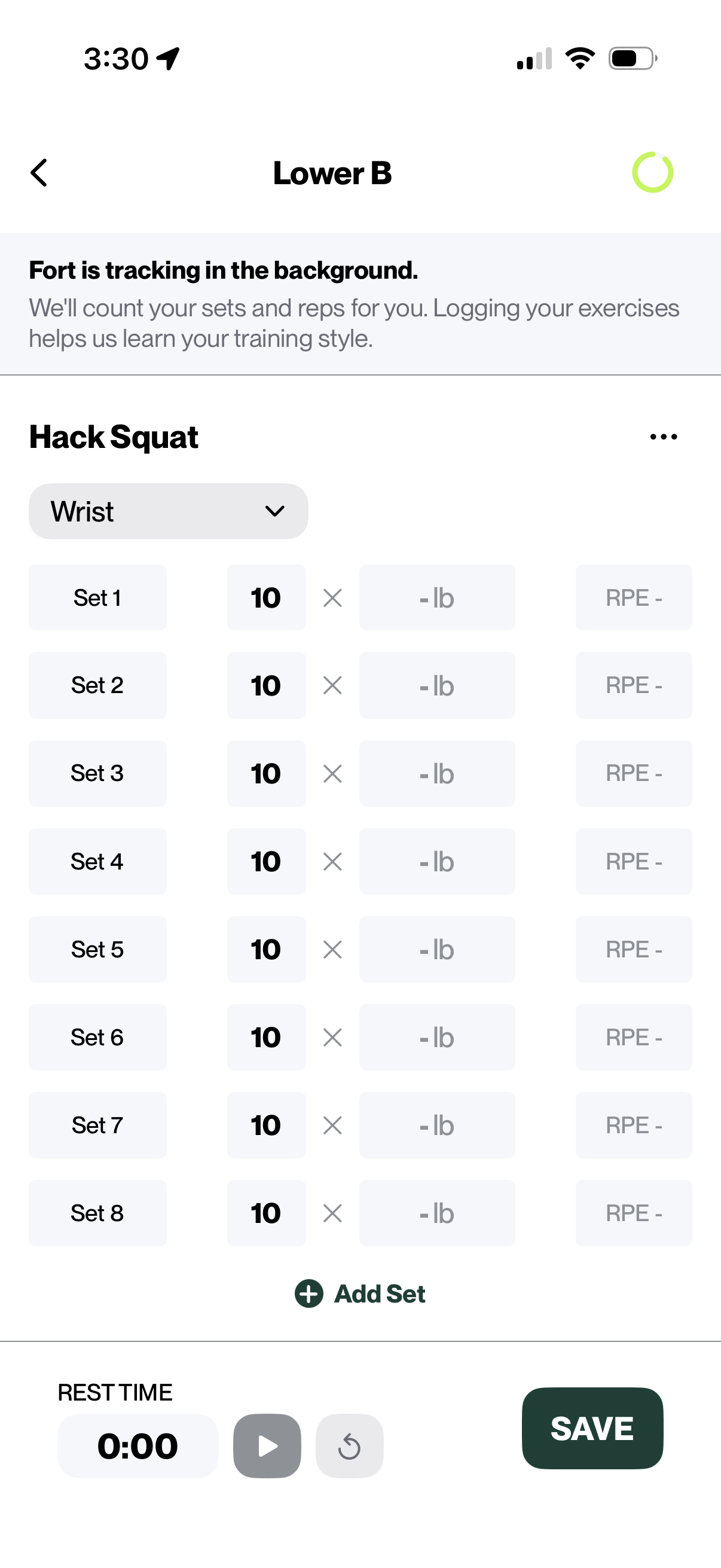Open the Wrist tracking dropdown
721x1568 pixels.
[169, 511]
